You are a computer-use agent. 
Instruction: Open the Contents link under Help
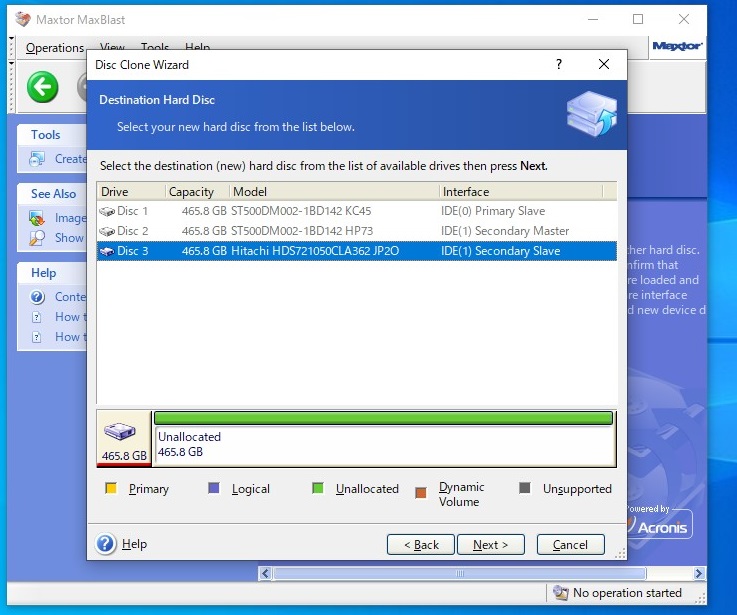tap(71, 297)
